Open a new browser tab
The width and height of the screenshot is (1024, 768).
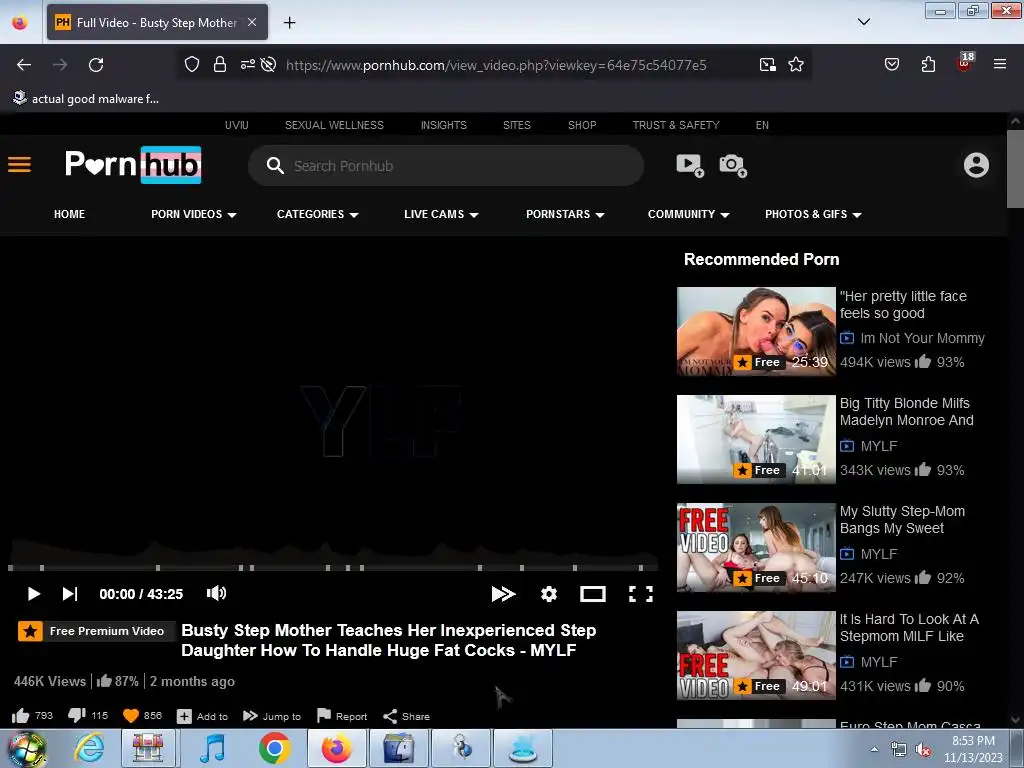[289, 22]
